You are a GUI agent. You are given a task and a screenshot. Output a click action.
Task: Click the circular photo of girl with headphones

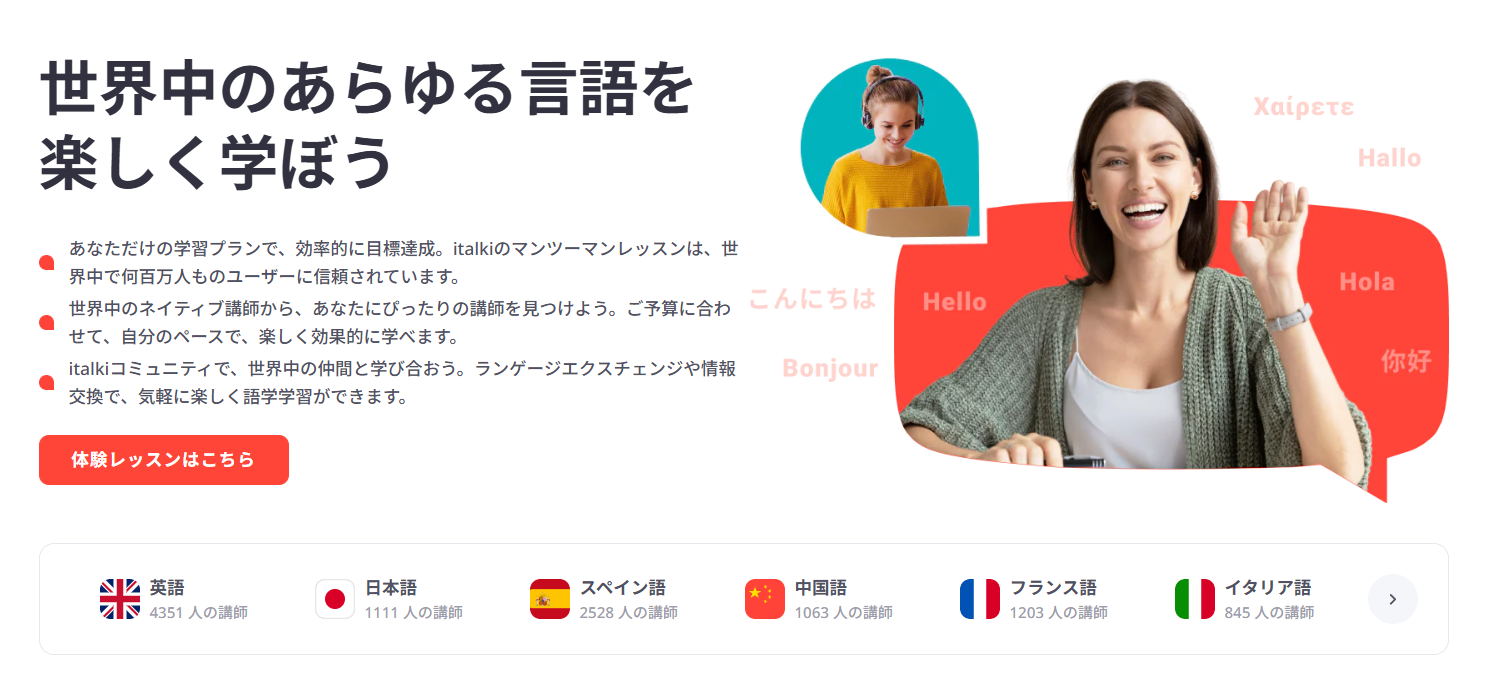[x=889, y=147]
